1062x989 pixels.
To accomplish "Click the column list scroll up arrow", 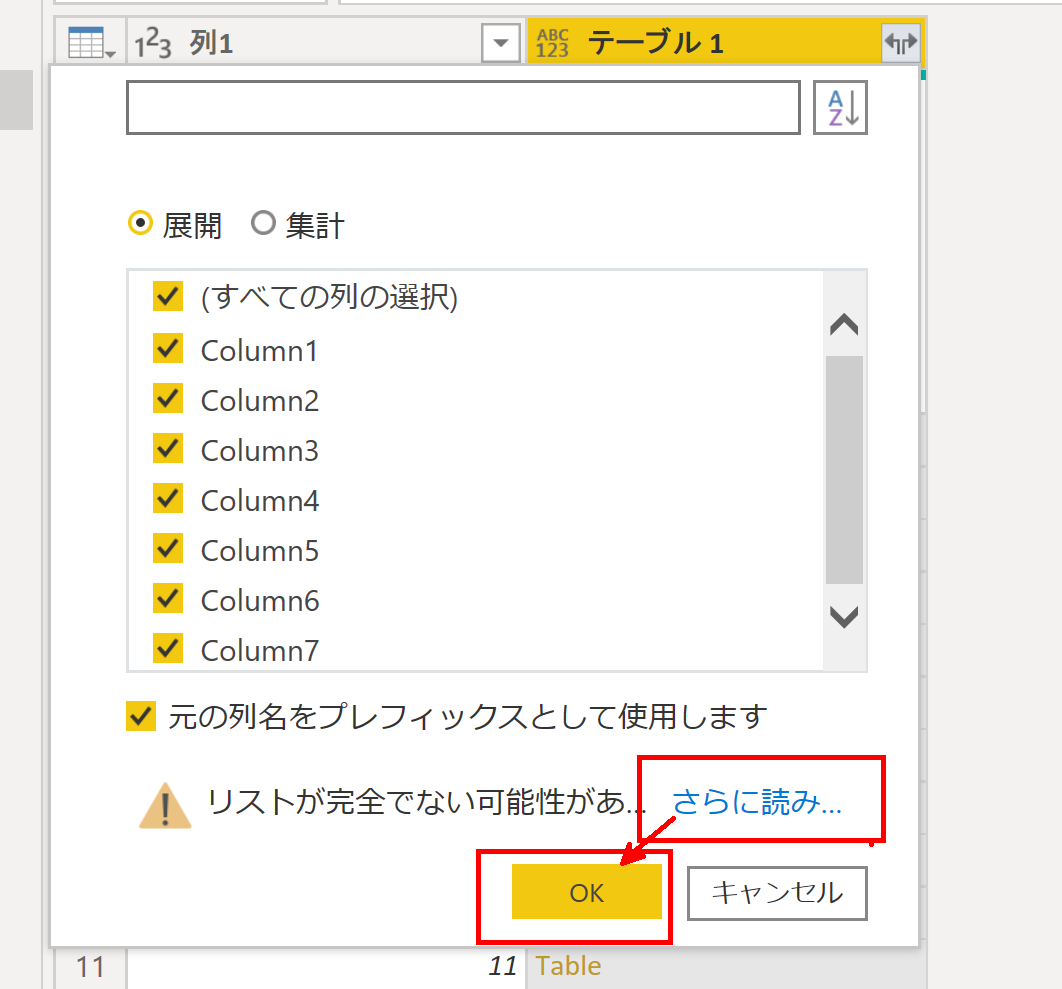I will click(844, 325).
